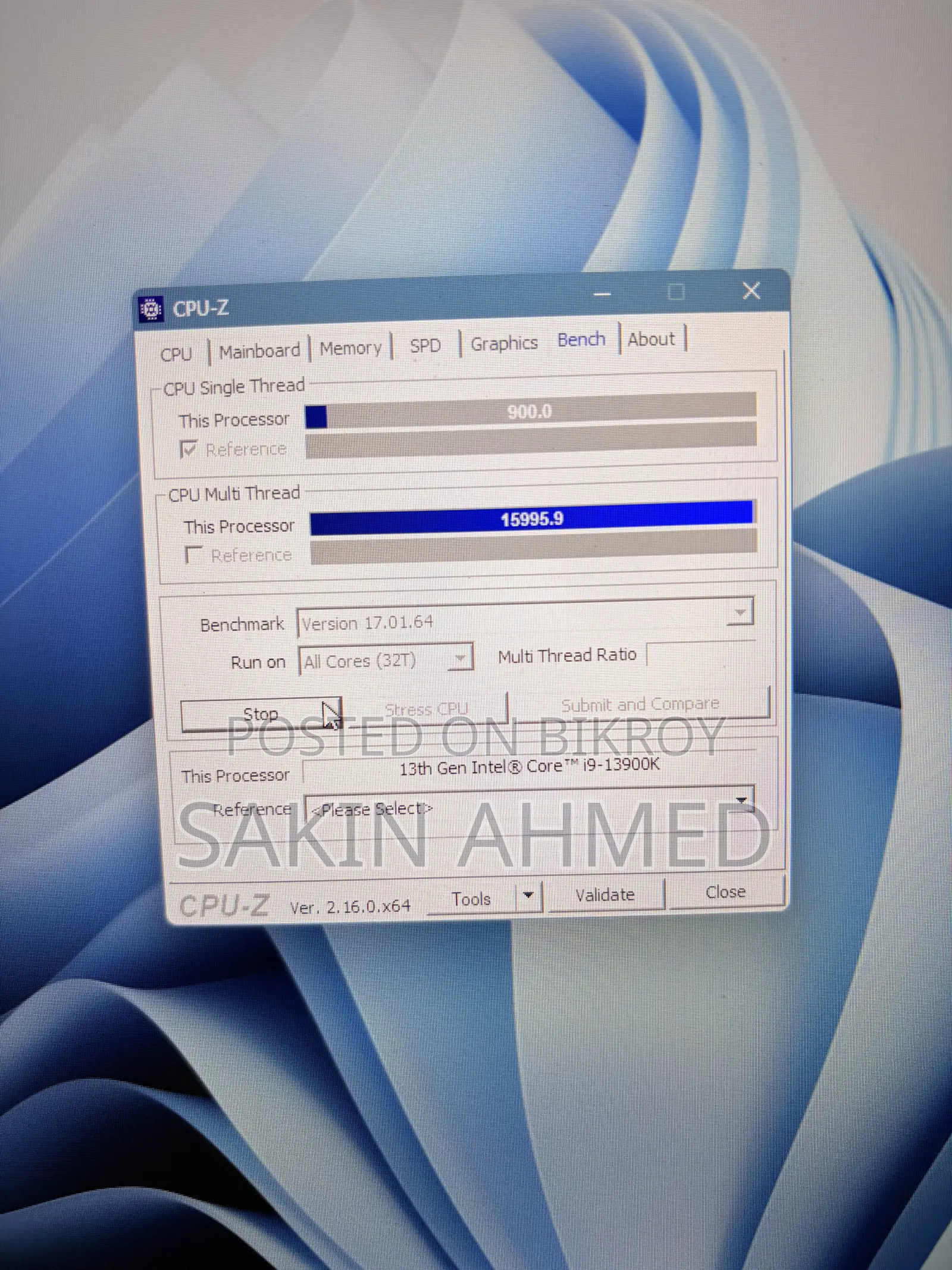Close the CPU-Z window with X
952x1270 pixels.
[x=751, y=291]
